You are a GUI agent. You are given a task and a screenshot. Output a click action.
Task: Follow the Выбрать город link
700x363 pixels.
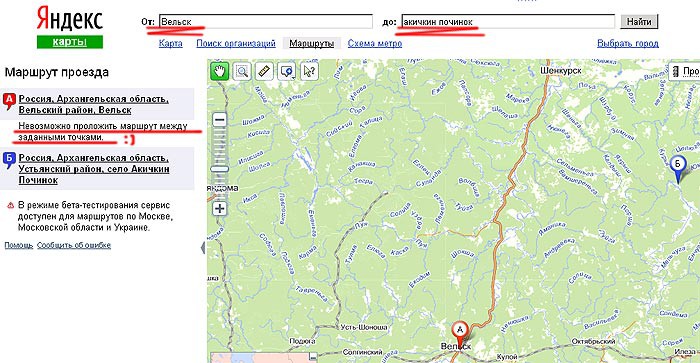(628, 43)
